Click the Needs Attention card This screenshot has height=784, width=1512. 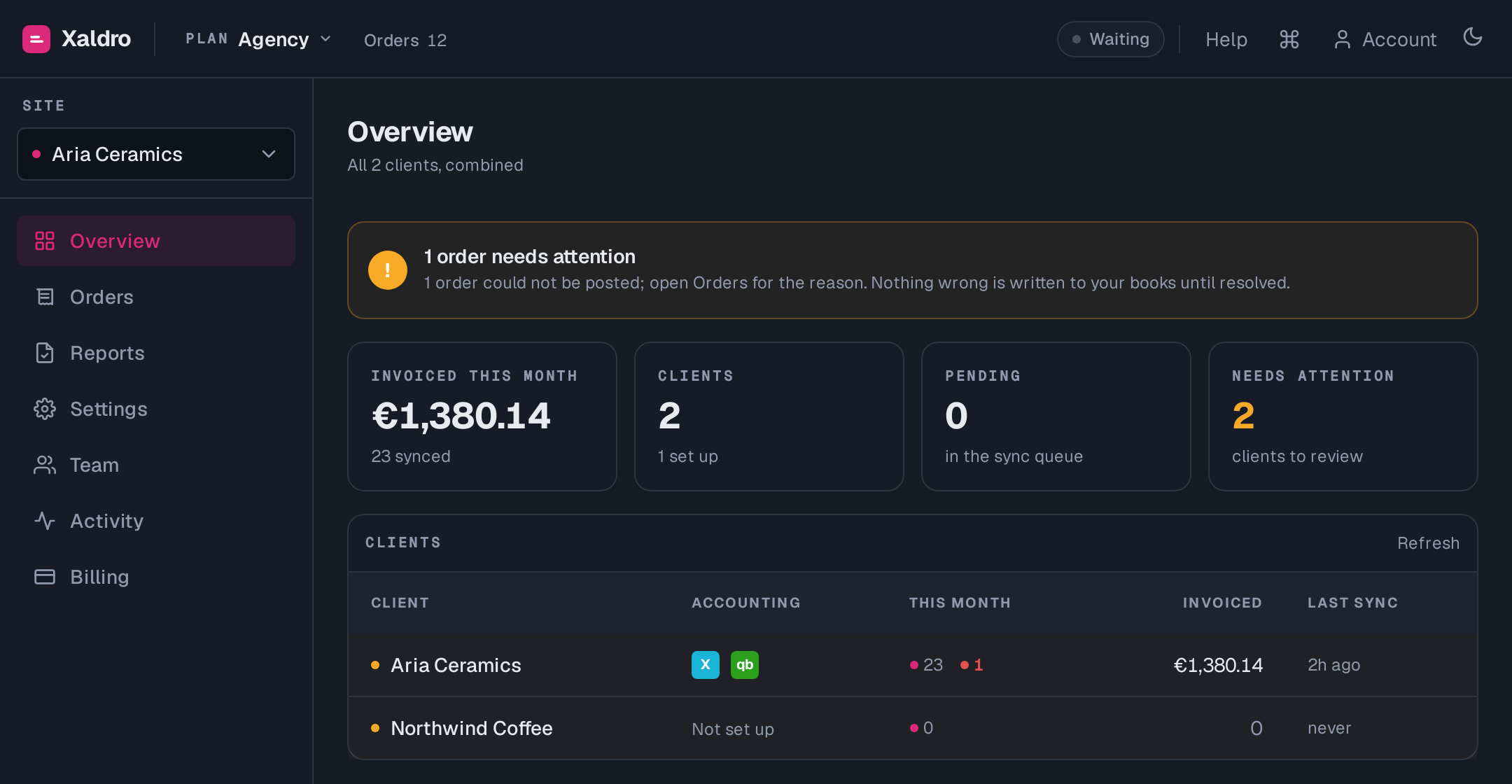pos(1343,416)
